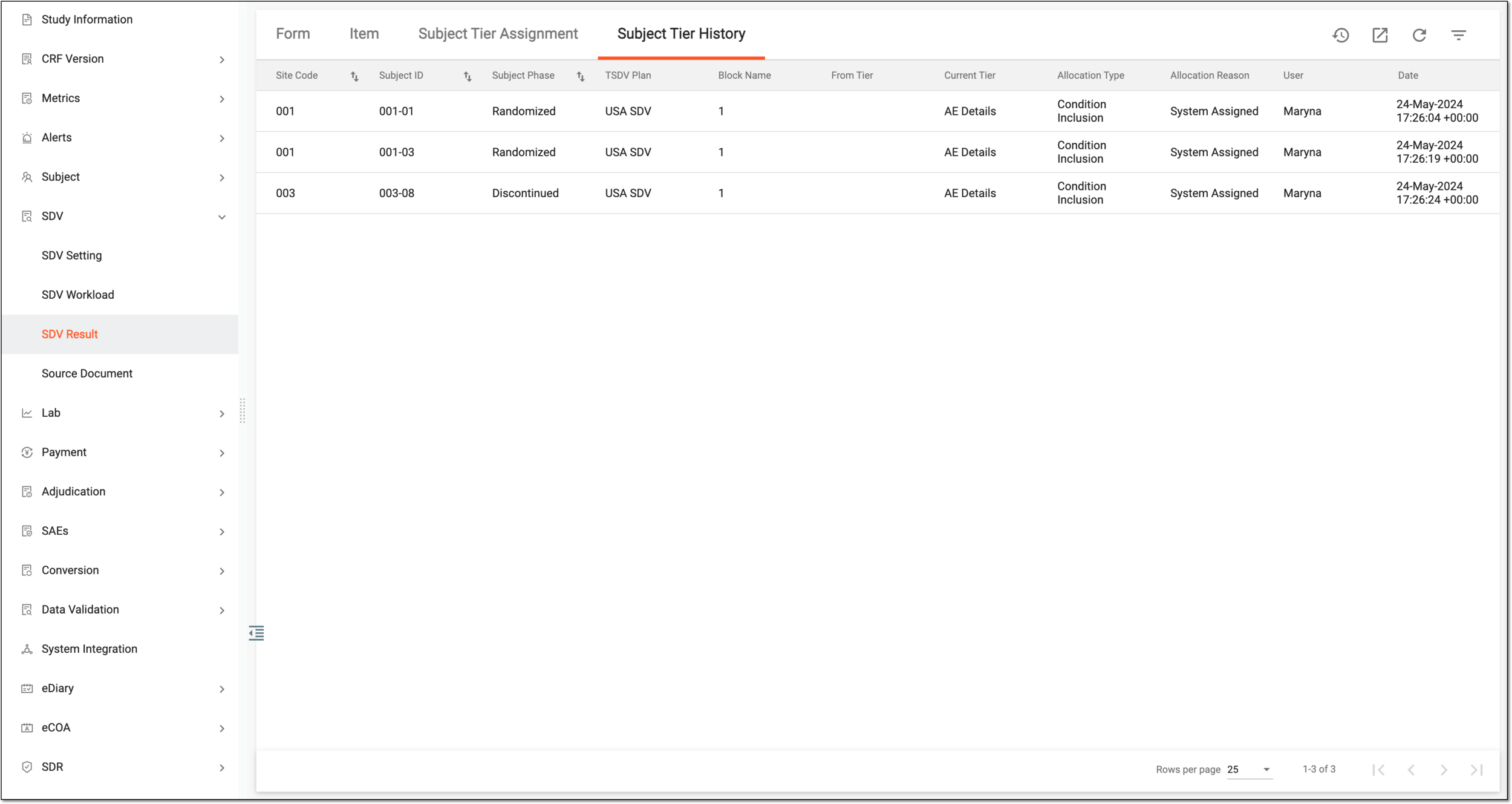
Task: Click the Lab chart icon
Action: (27, 413)
